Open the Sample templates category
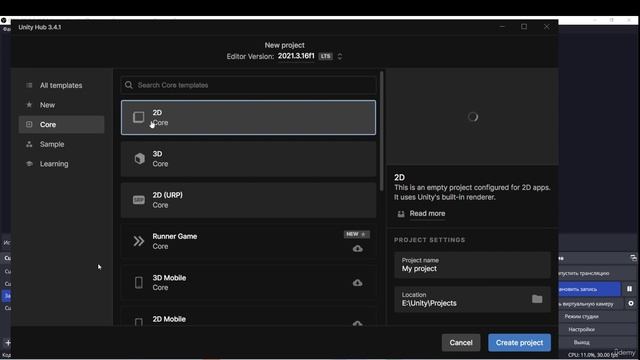Image resolution: width=640 pixels, height=360 pixels. [61, 144]
